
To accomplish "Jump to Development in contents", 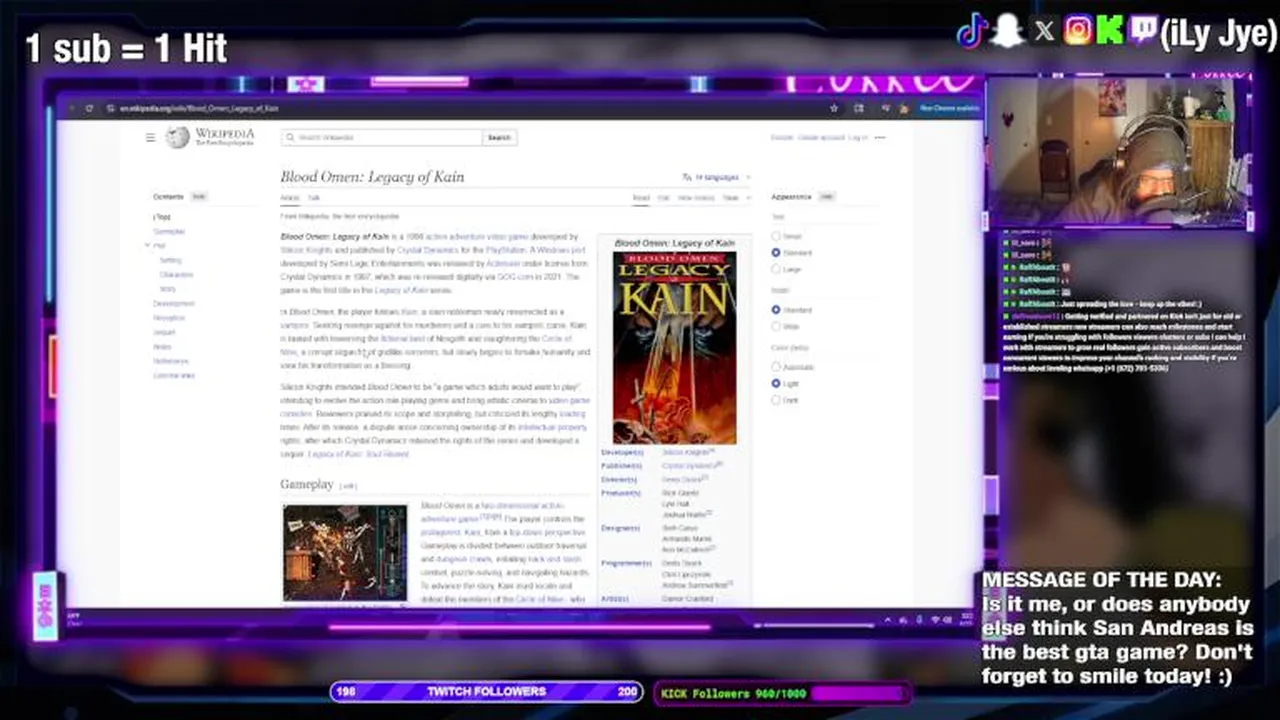I will (174, 303).
